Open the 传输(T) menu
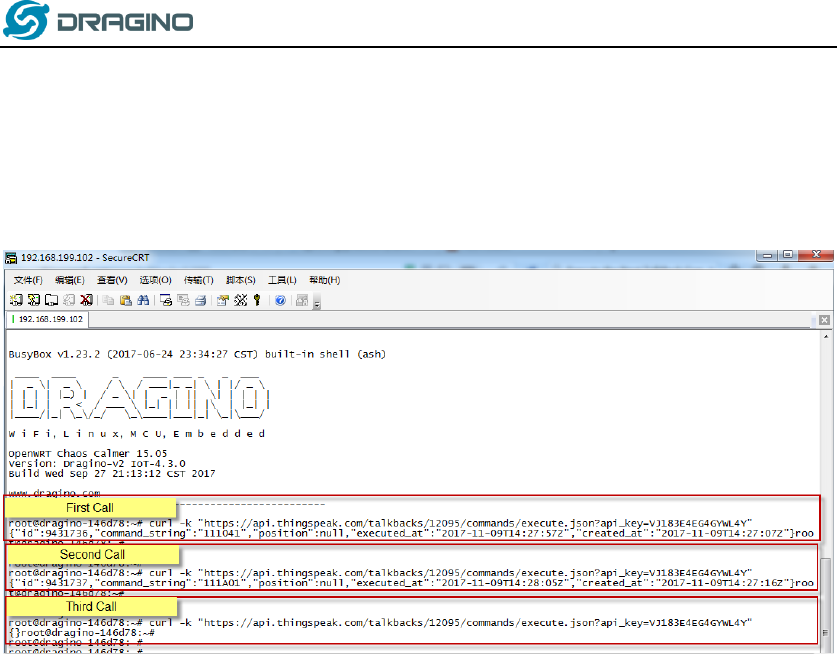 point(199,280)
